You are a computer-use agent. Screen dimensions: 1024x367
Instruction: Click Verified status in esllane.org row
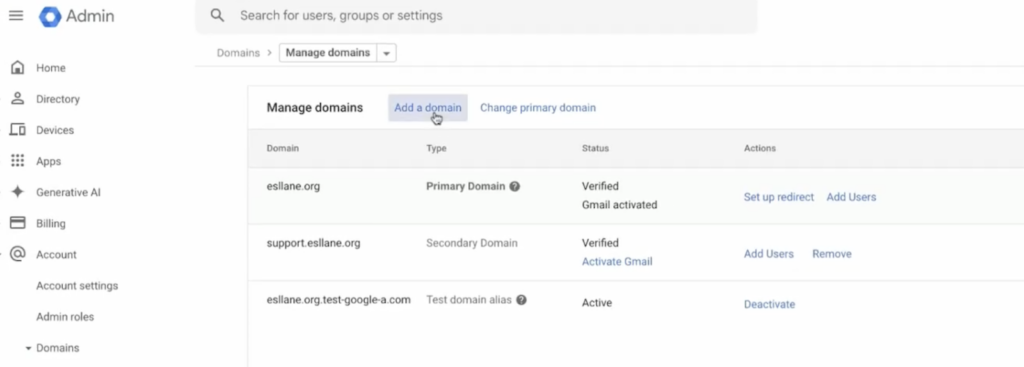[600, 186]
